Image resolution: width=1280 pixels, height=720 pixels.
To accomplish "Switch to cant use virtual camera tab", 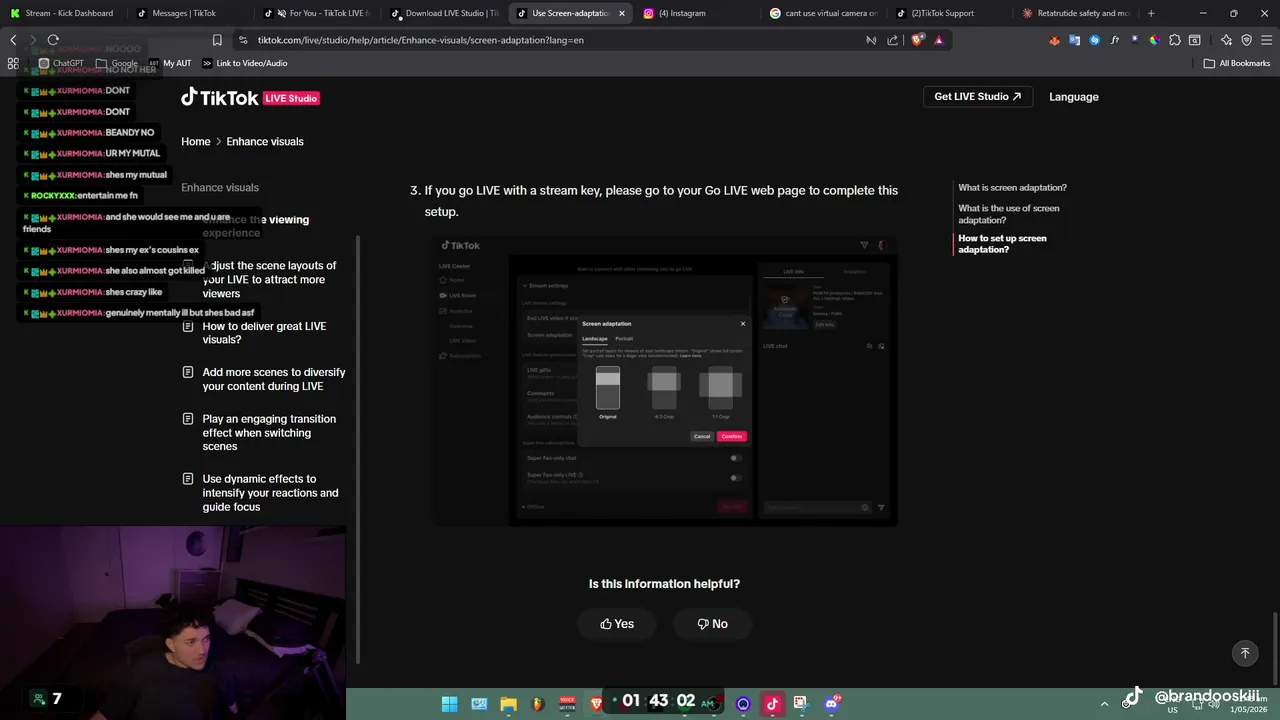I will 822,13.
